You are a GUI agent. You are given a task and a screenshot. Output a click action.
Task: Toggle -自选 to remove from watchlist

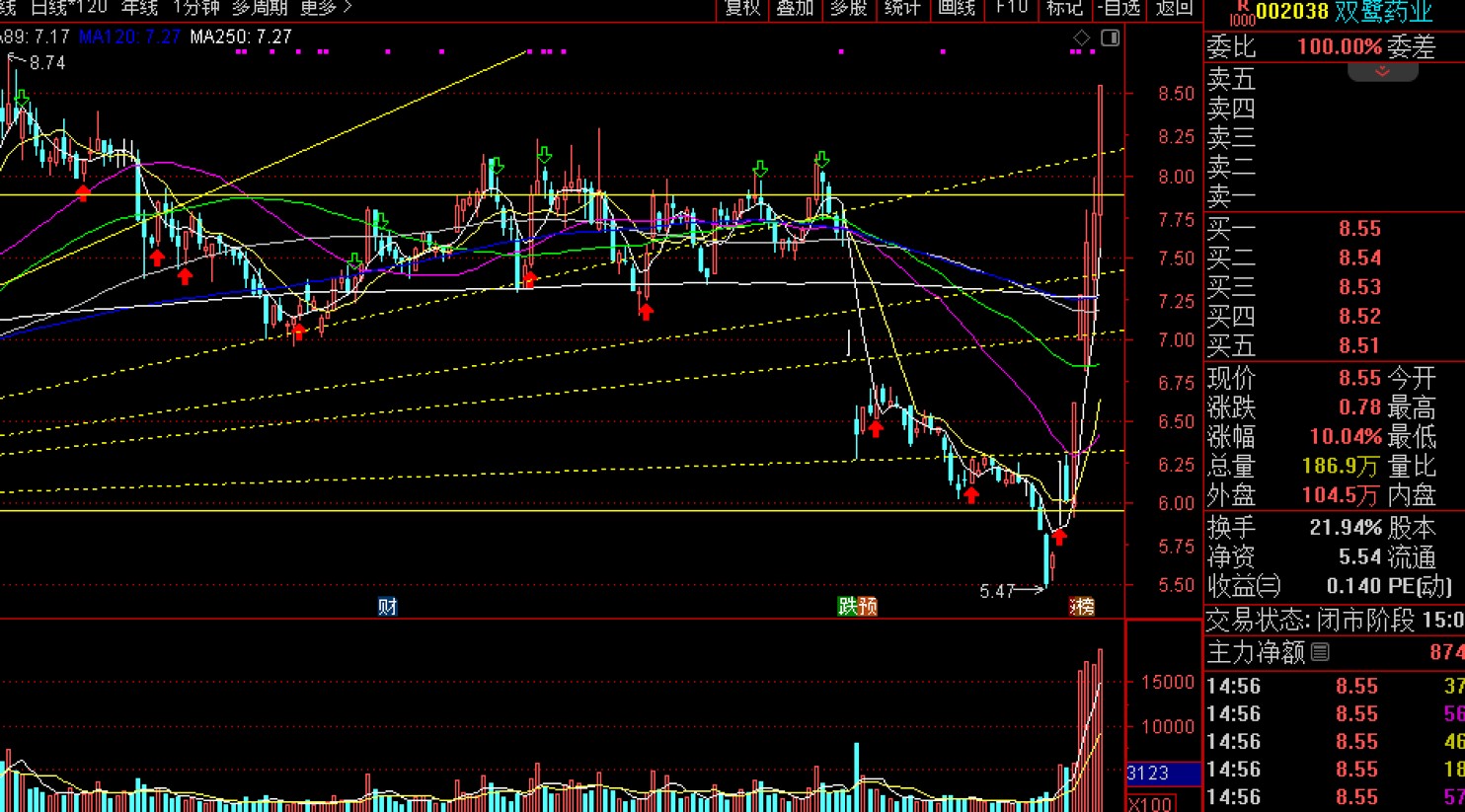(1120, 8)
